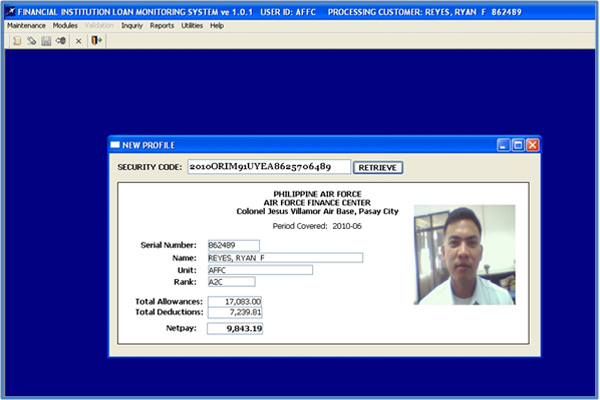600x400 pixels.
Task: Click the Total Deductions field 7,239.81
Action: click(x=235, y=312)
